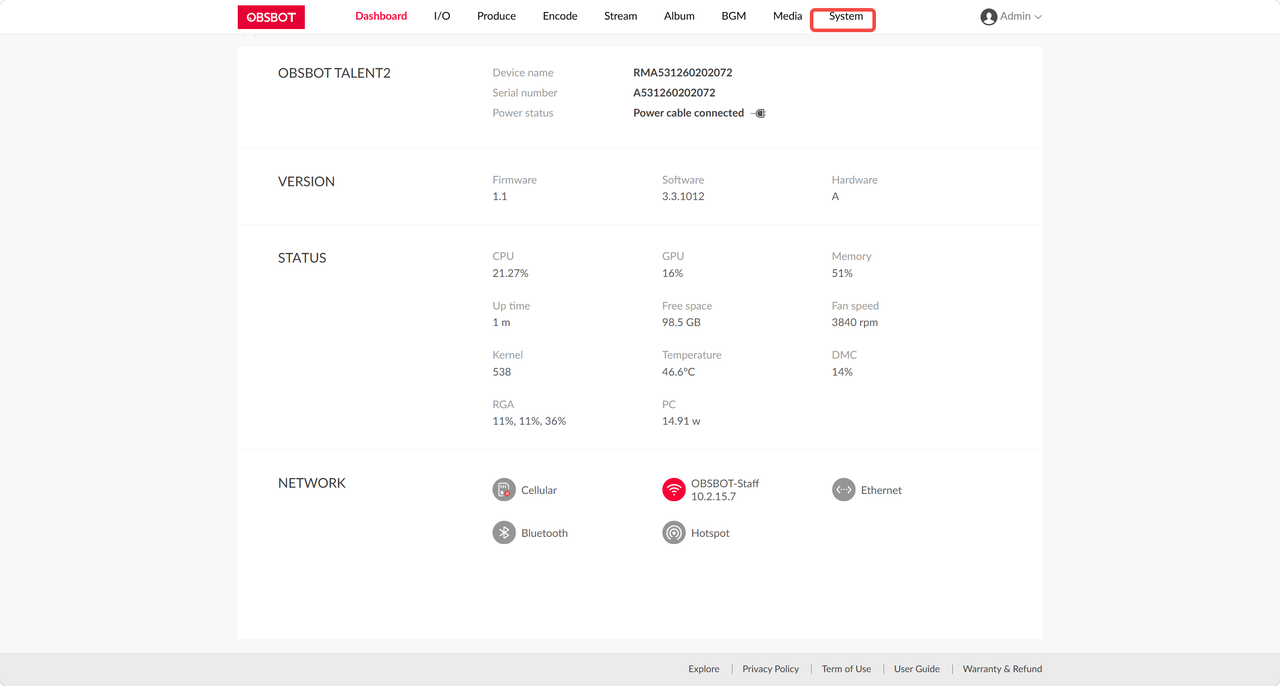
Task: Click the power plug icon
Action: pyautogui.click(x=759, y=113)
